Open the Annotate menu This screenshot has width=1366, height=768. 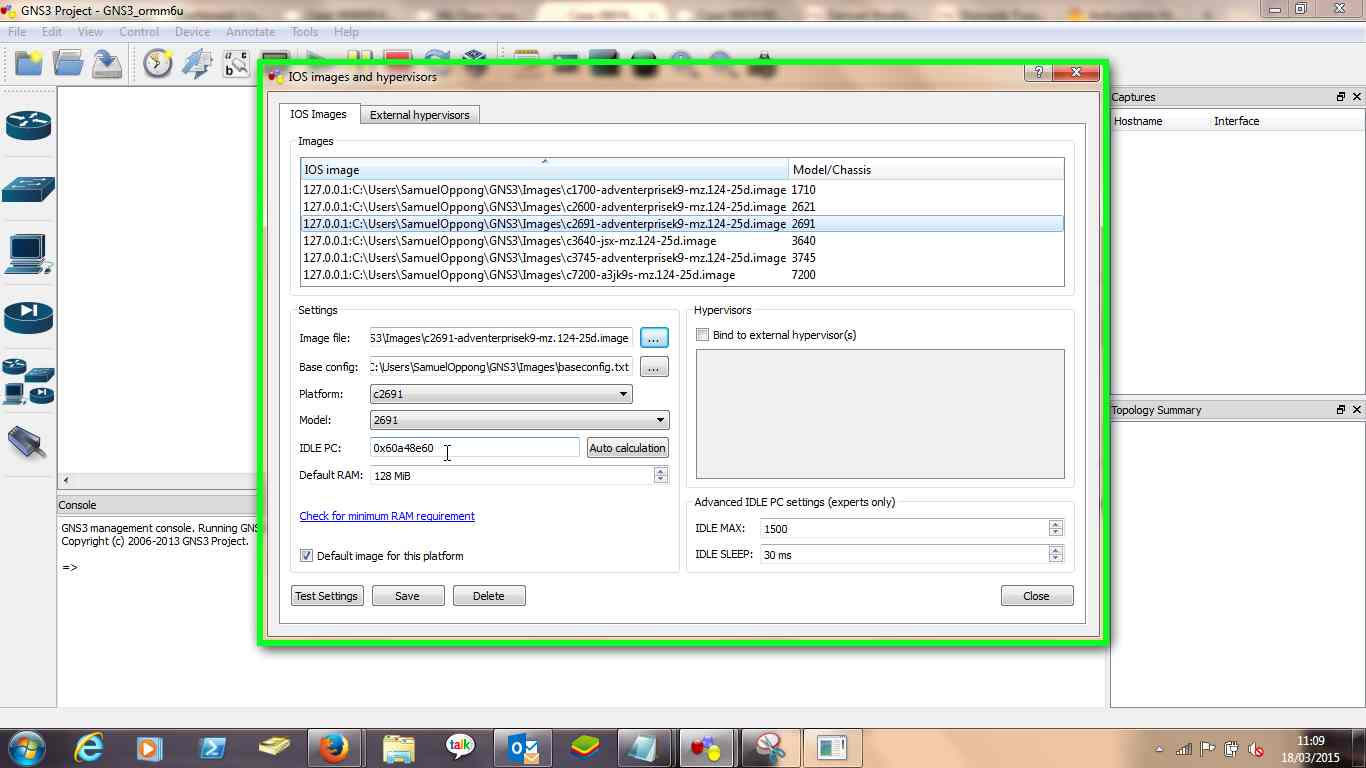pyautogui.click(x=250, y=32)
